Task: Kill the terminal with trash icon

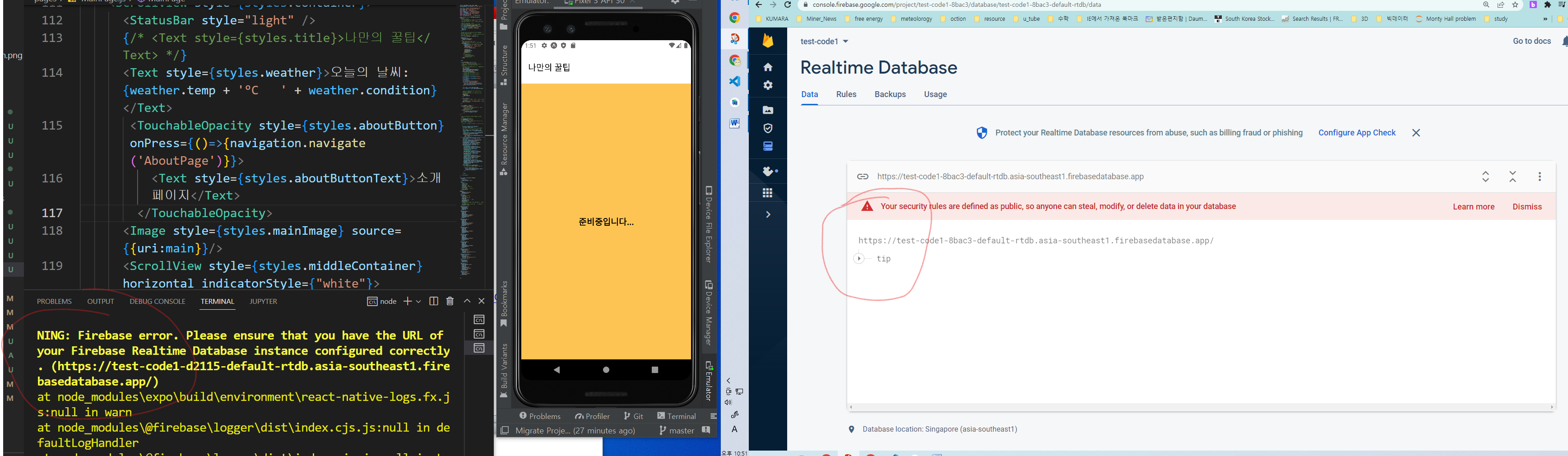Action: (450, 301)
